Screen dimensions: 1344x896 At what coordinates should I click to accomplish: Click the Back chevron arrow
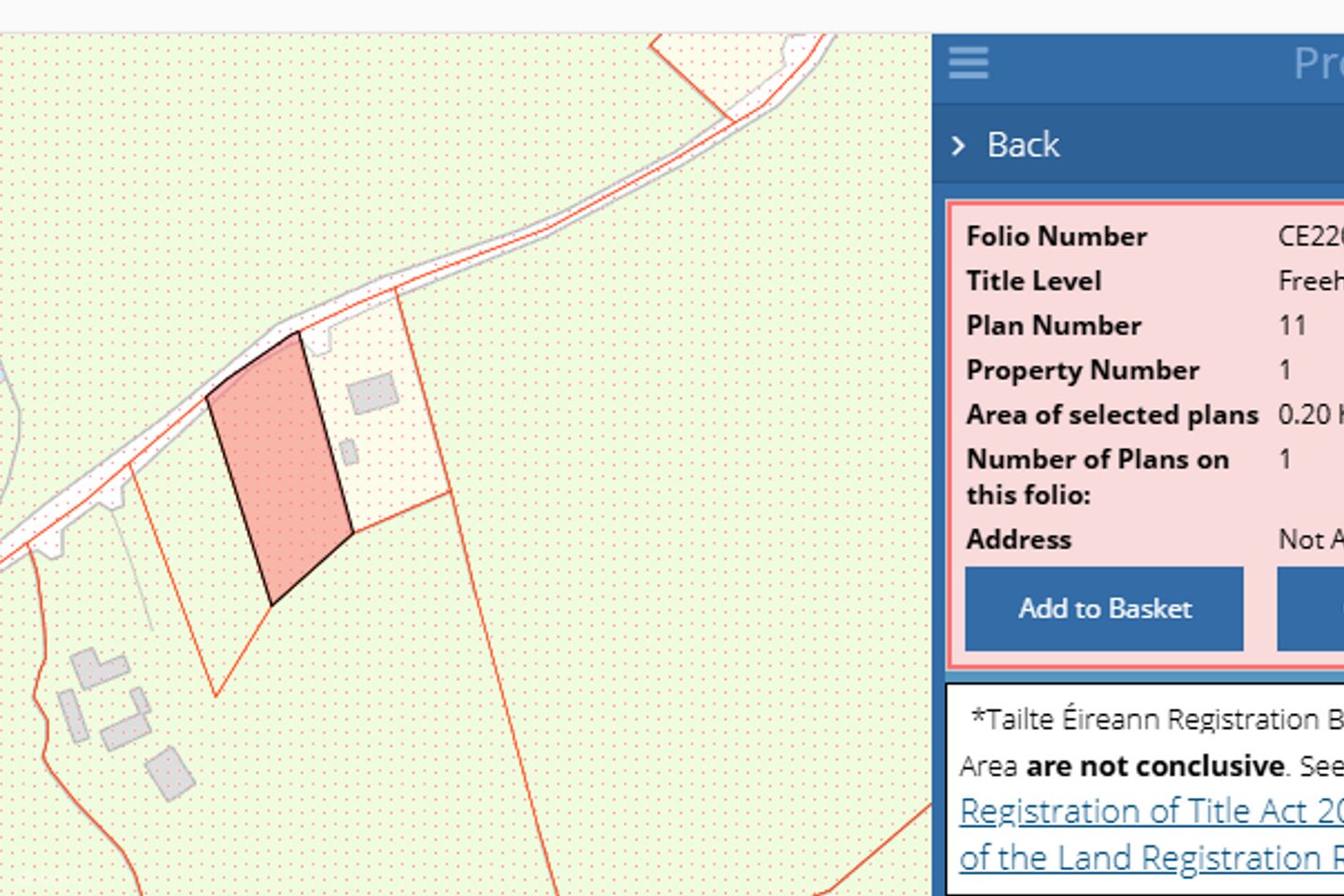(x=959, y=146)
